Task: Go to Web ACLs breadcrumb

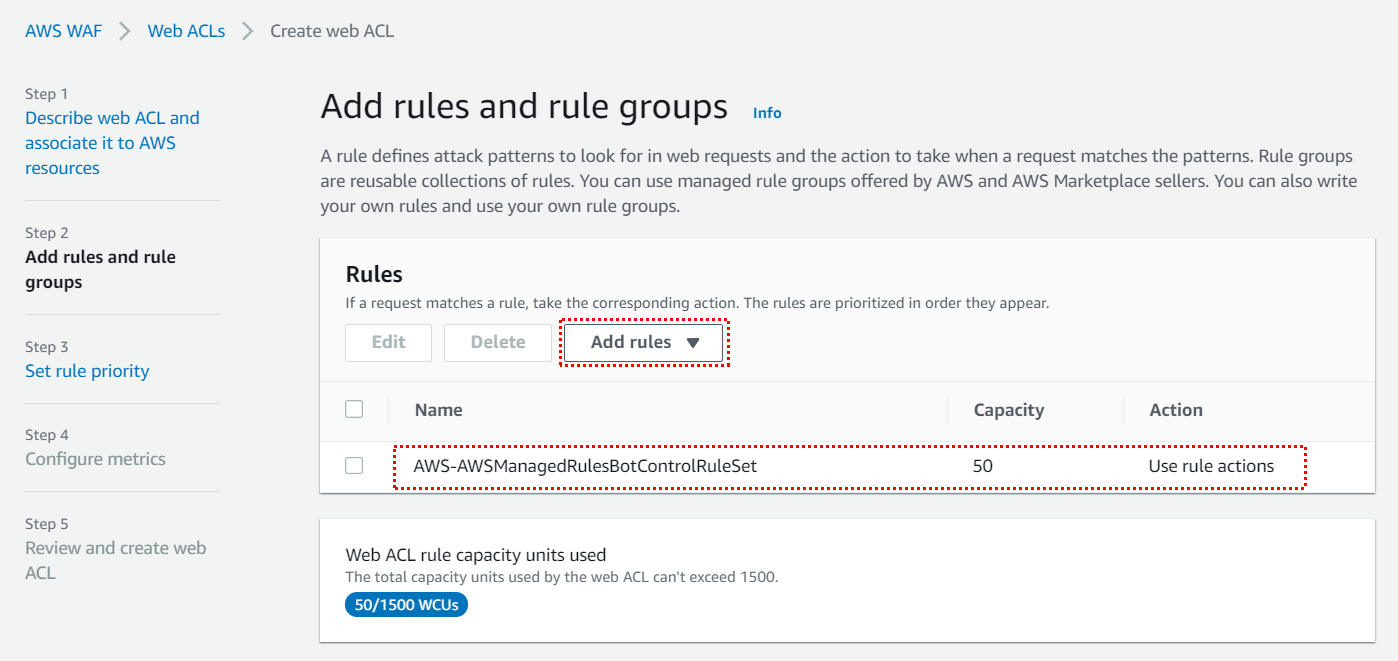Action: 186,31
